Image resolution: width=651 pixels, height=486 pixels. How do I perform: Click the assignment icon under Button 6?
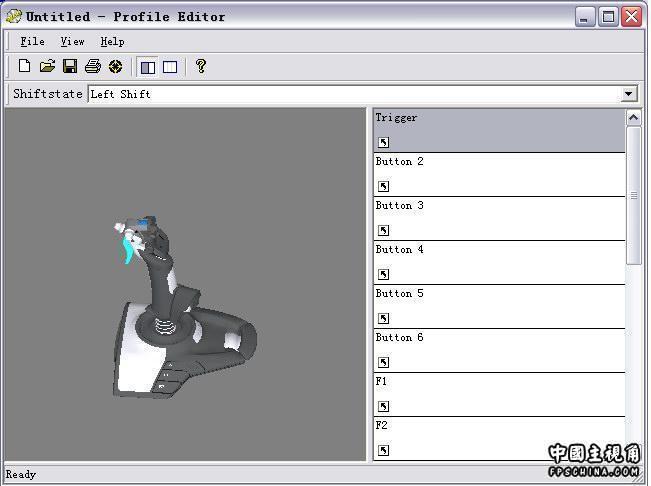(x=383, y=362)
